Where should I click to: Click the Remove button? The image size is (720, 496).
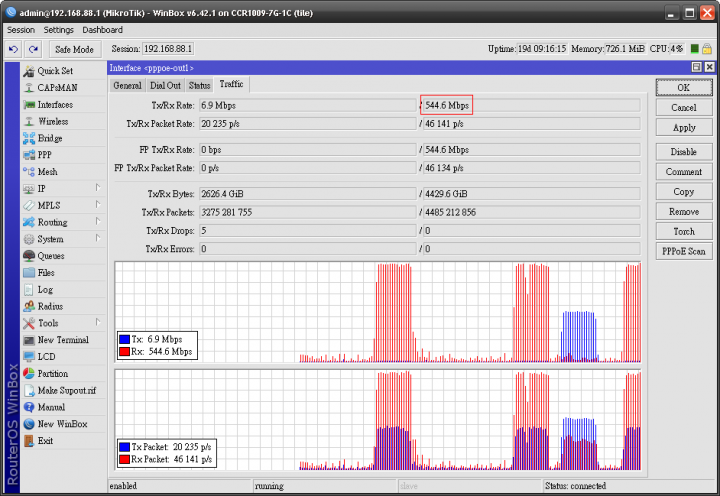pos(684,212)
